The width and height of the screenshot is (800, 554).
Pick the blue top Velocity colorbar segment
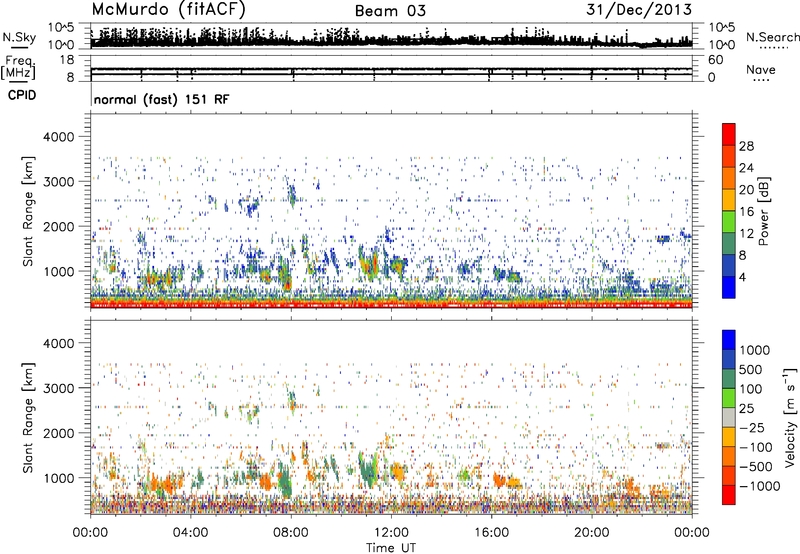[x=729, y=340]
